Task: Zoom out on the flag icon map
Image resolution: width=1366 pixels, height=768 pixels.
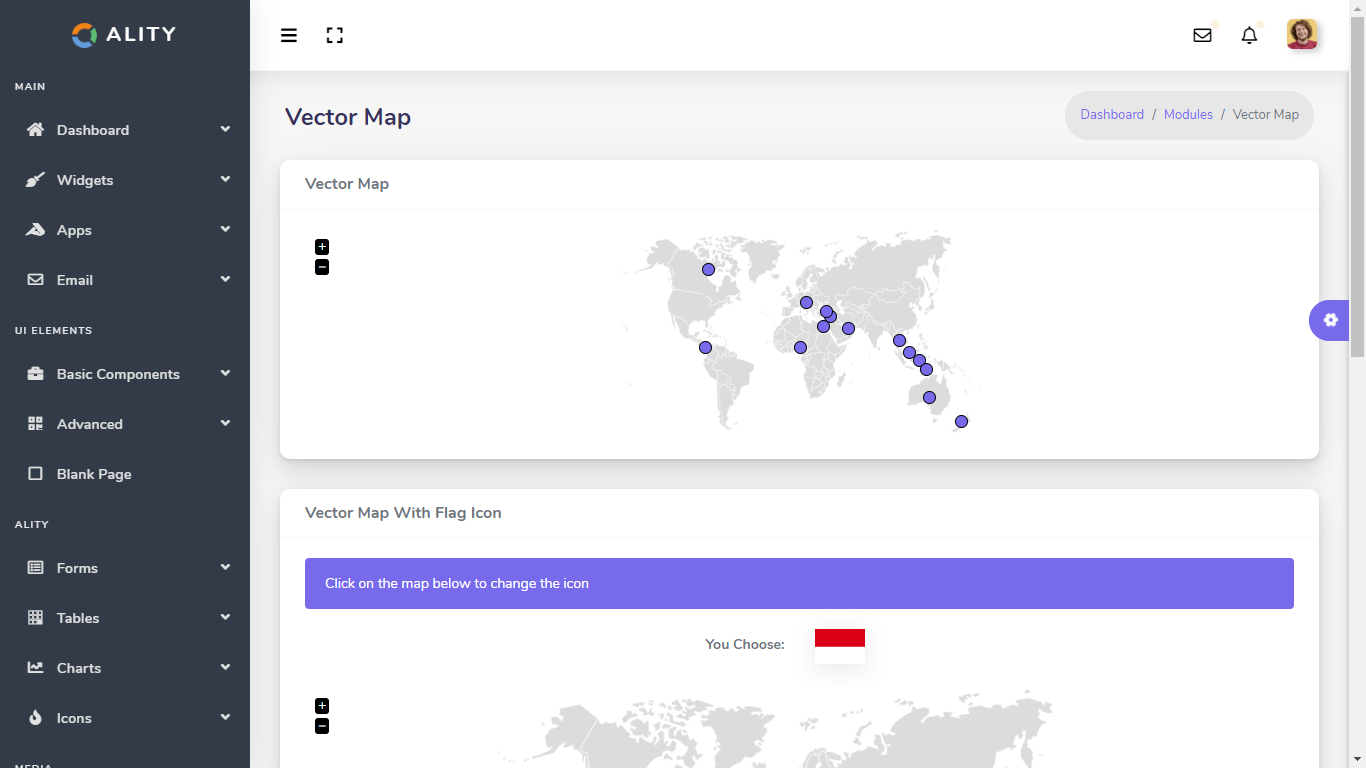Action: tap(322, 726)
